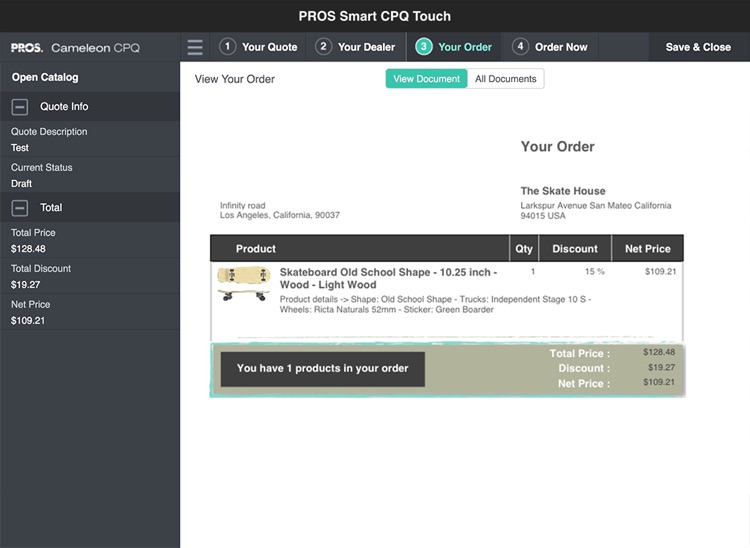The height and width of the screenshot is (548, 750).
Task: Open Catalog in the sidebar
Action: 45,77
